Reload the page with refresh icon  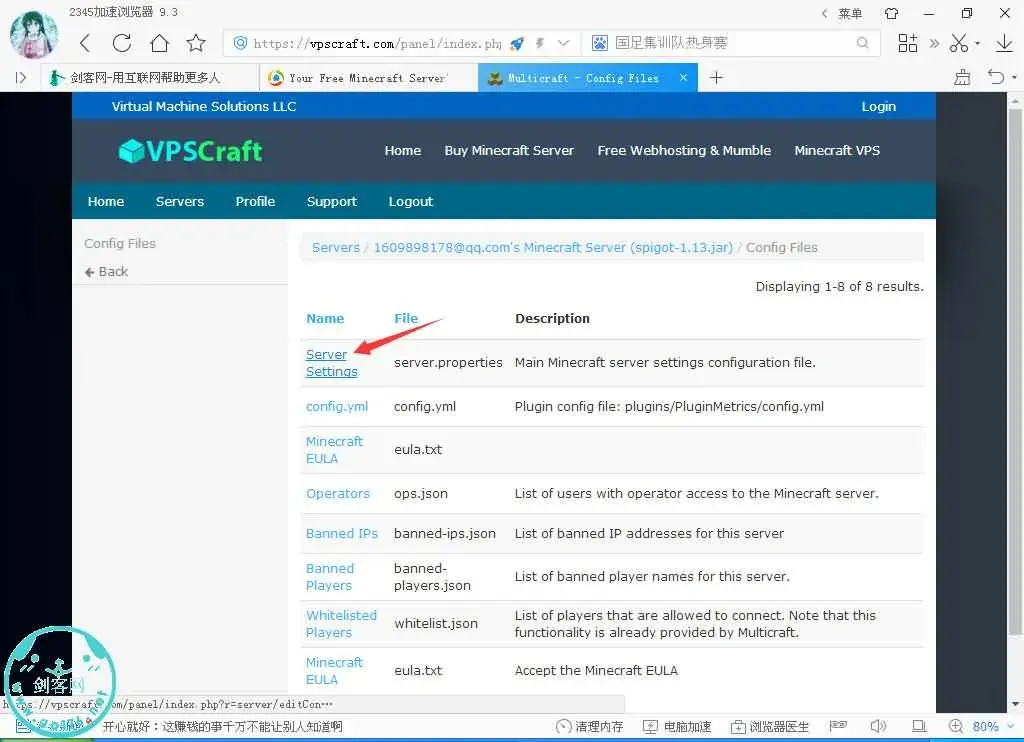122,43
